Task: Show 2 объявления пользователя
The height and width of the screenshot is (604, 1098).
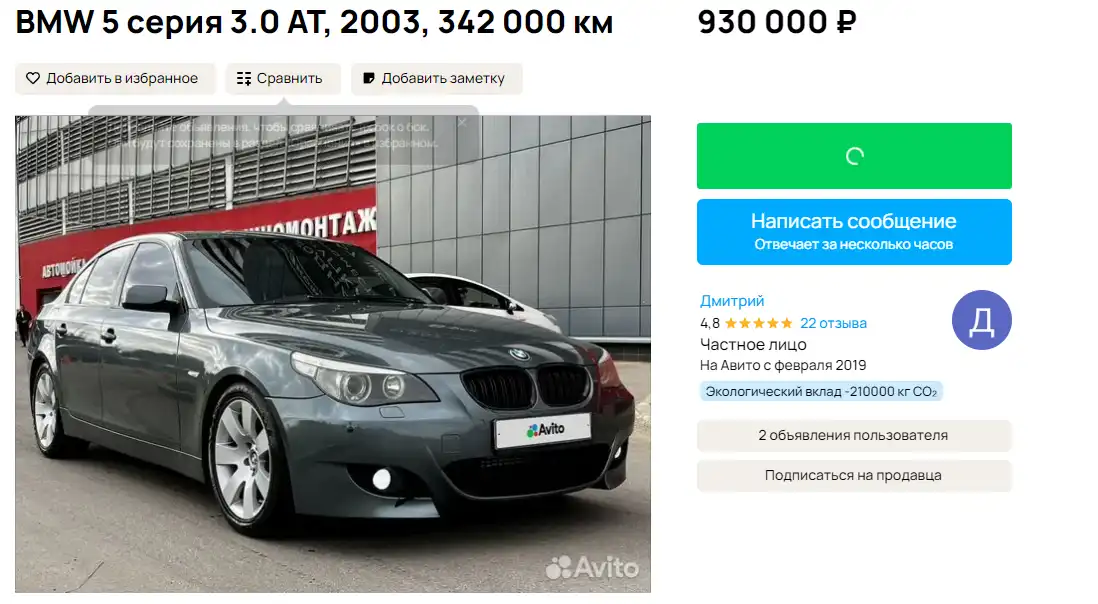Action: pos(854,435)
